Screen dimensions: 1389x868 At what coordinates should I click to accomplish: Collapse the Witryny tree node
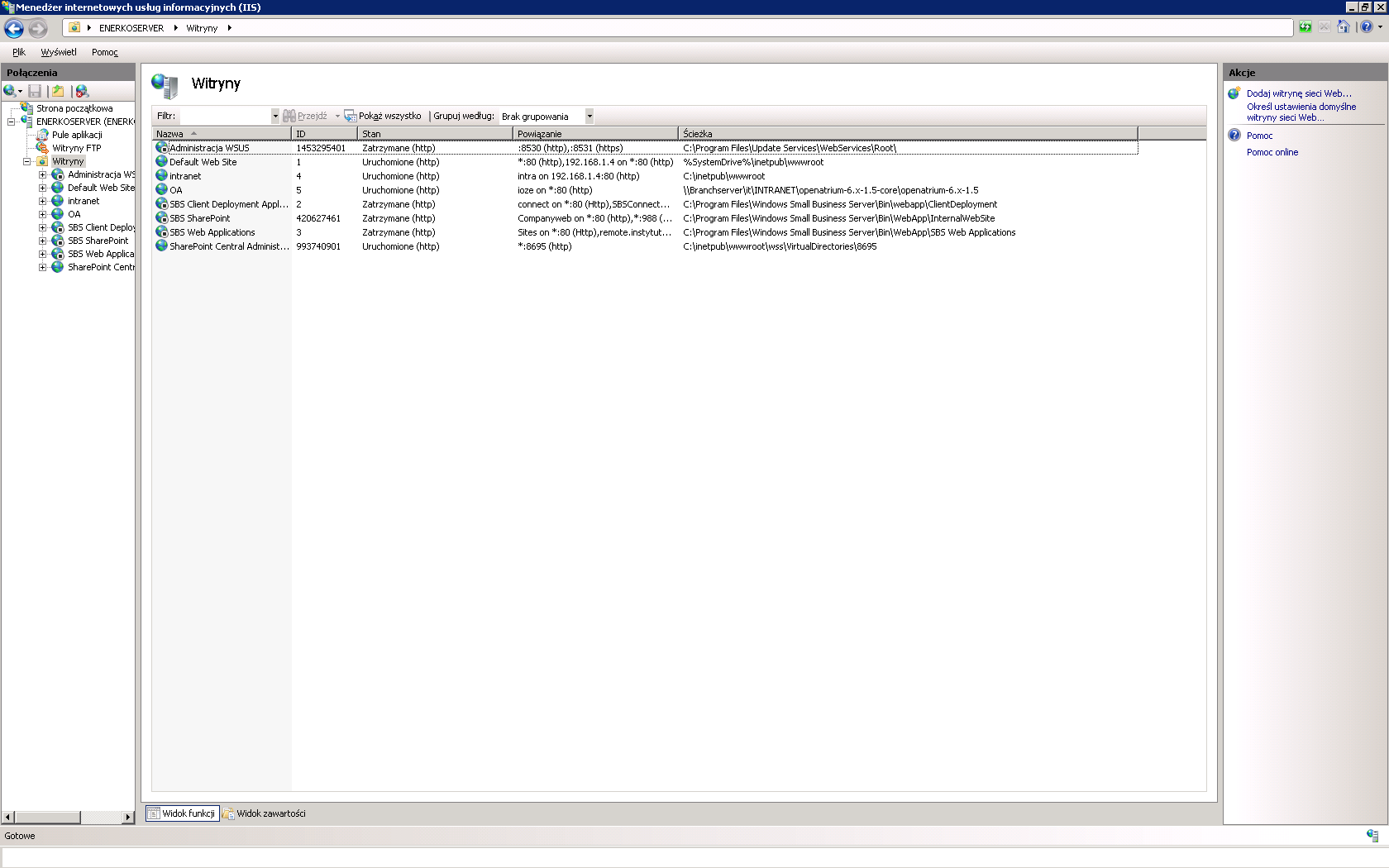[x=26, y=161]
